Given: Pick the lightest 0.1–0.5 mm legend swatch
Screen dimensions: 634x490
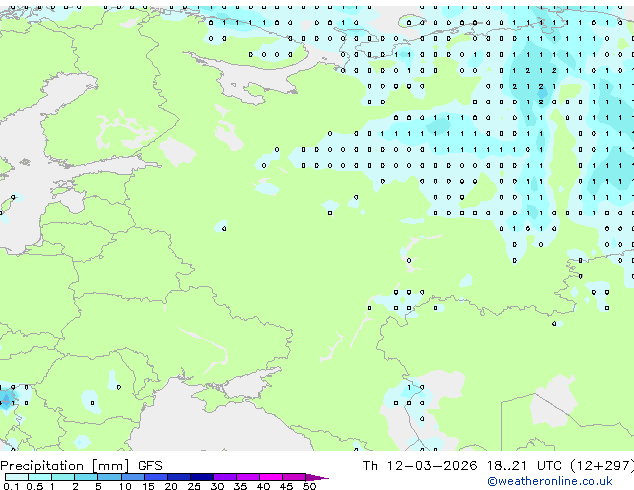Looking at the screenshot, I should pos(17,477).
